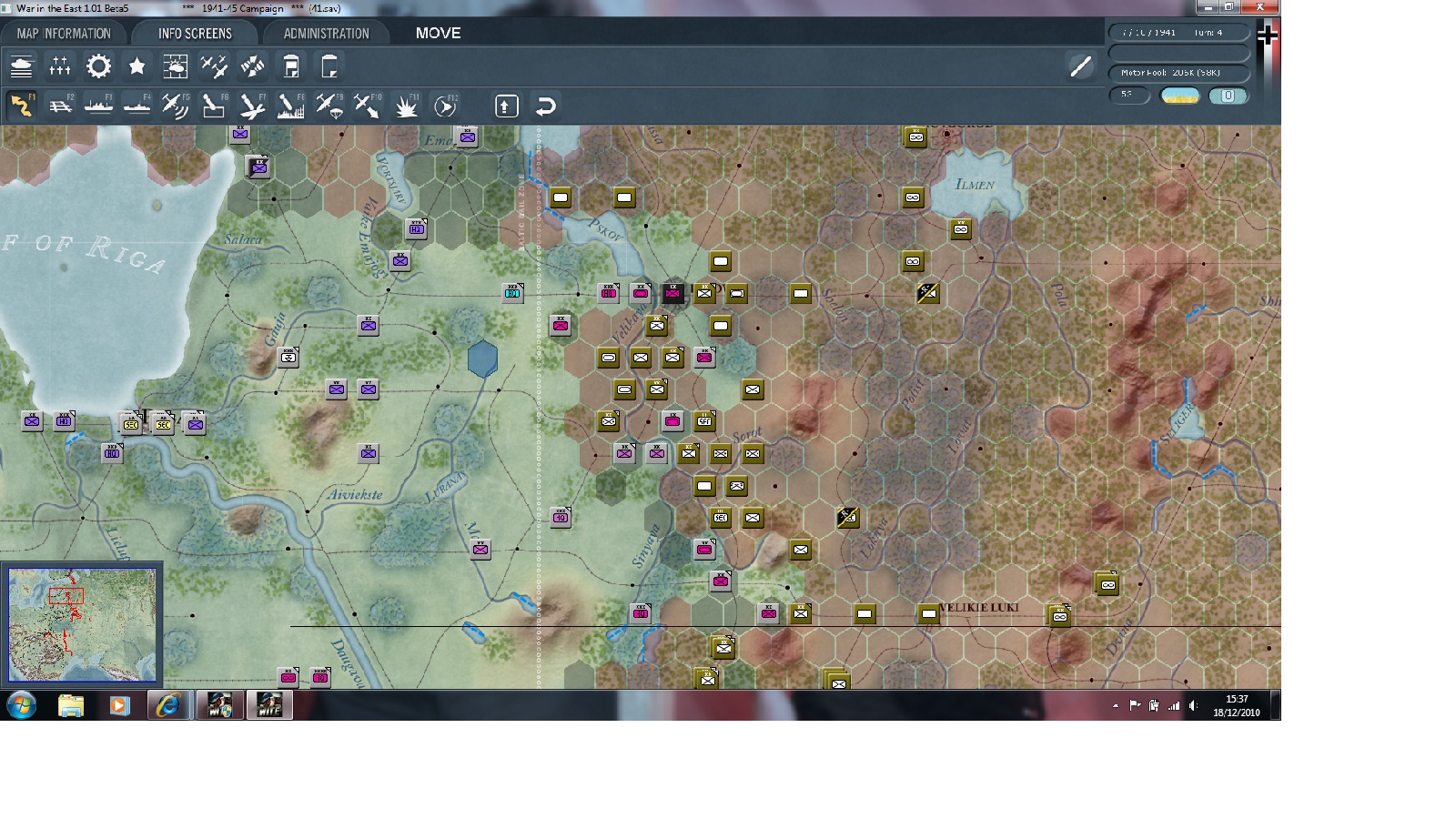
Task: Select the F11 attack explosion icon
Action: (x=406, y=106)
